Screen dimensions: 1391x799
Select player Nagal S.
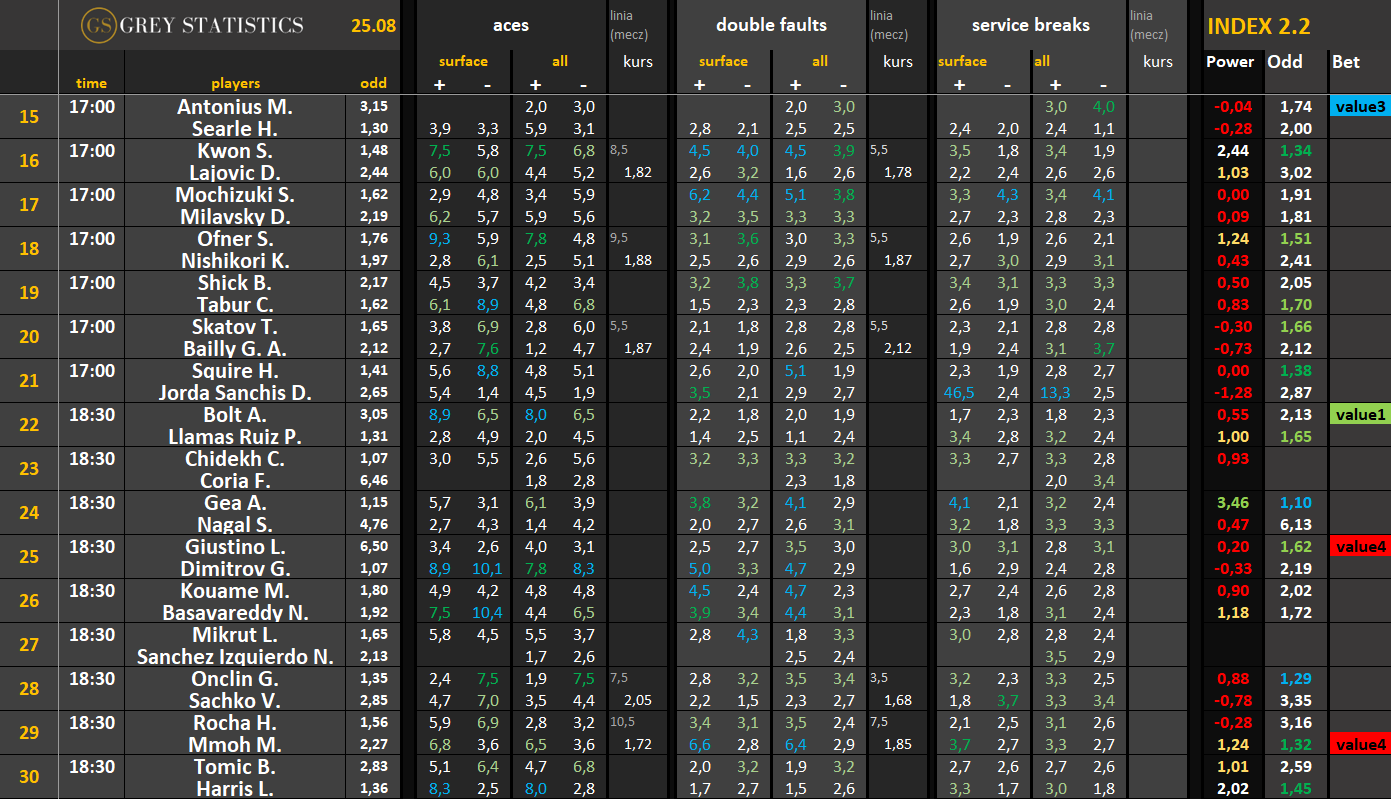point(235,524)
